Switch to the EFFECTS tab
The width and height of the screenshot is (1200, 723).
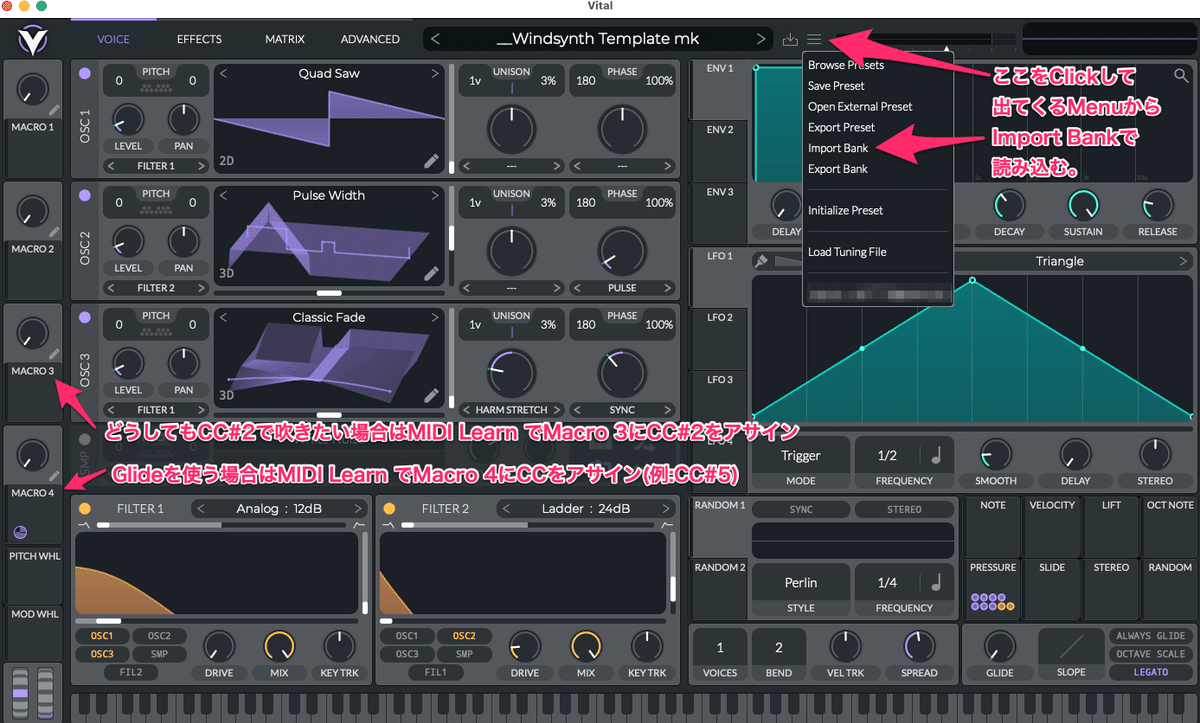199,39
